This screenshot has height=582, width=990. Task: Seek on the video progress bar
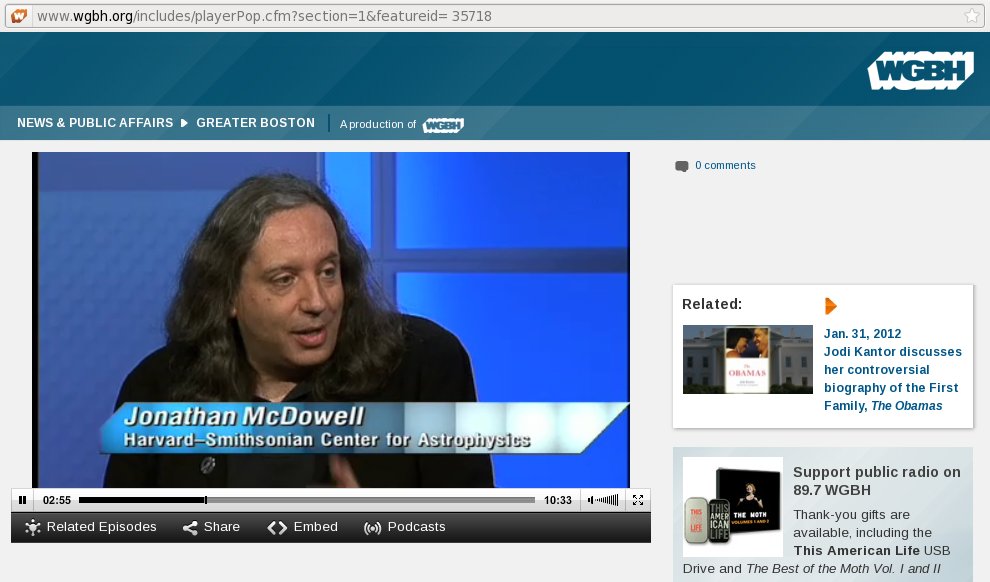tap(306, 500)
